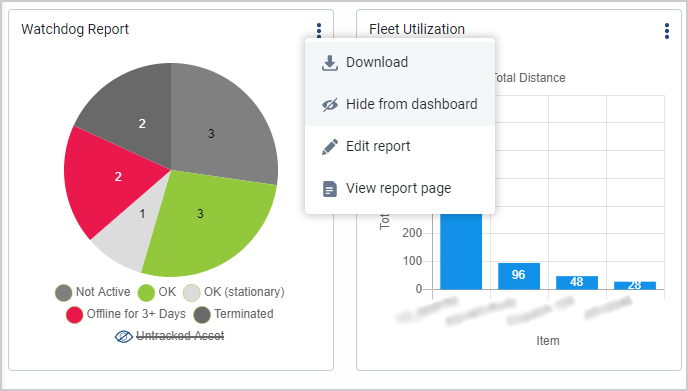Click the crossed-eye Hide from dashboard icon
This screenshot has height=391, width=688.
point(330,104)
